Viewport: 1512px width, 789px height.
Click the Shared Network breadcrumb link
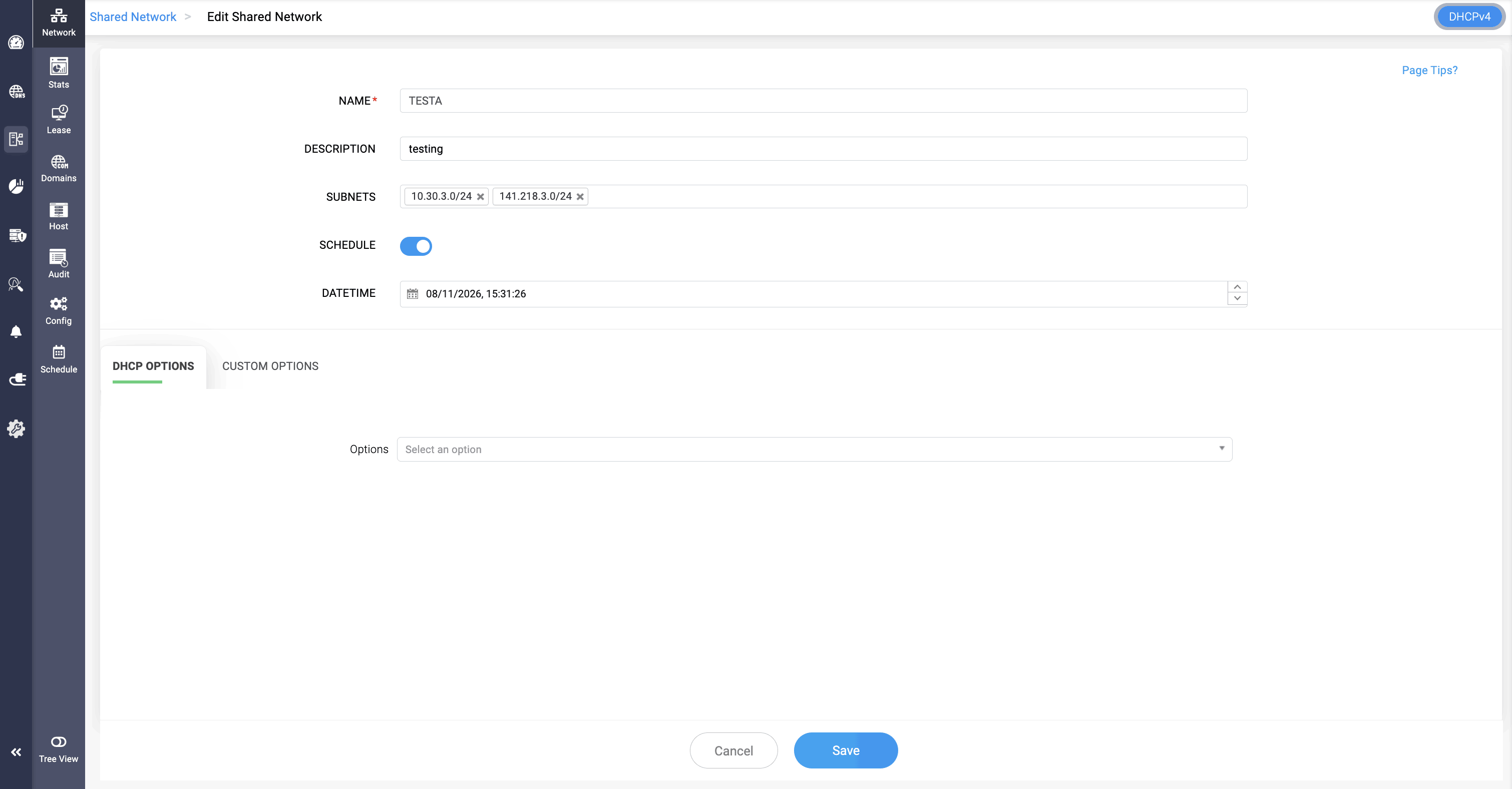pos(133,17)
